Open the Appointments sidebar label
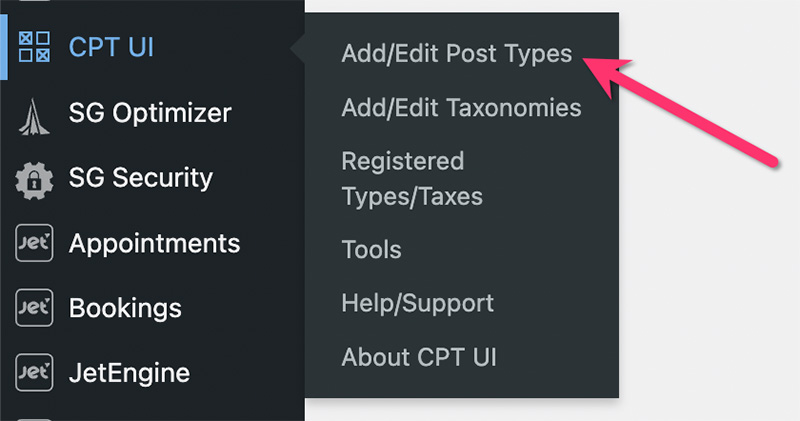This screenshot has height=421, width=800. [x=155, y=244]
